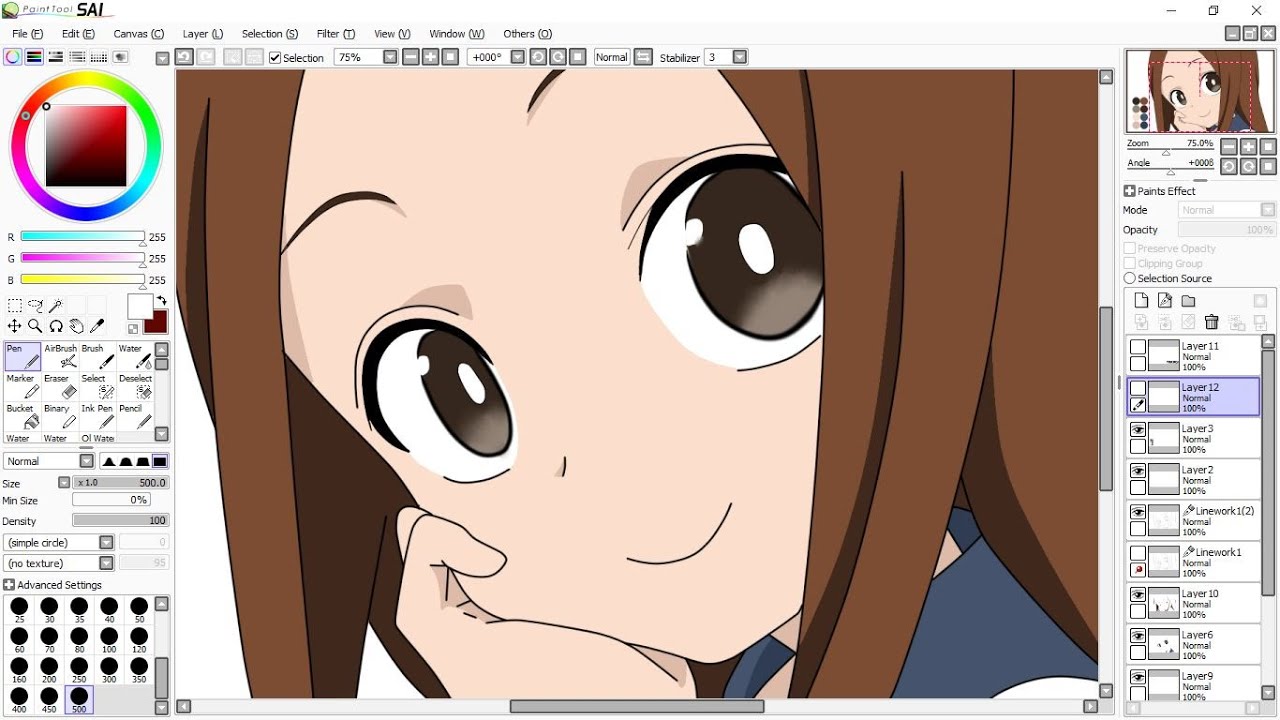The width and height of the screenshot is (1280, 720).
Task: Hide Linework1(2) layer visibility
Action: 1138,511
